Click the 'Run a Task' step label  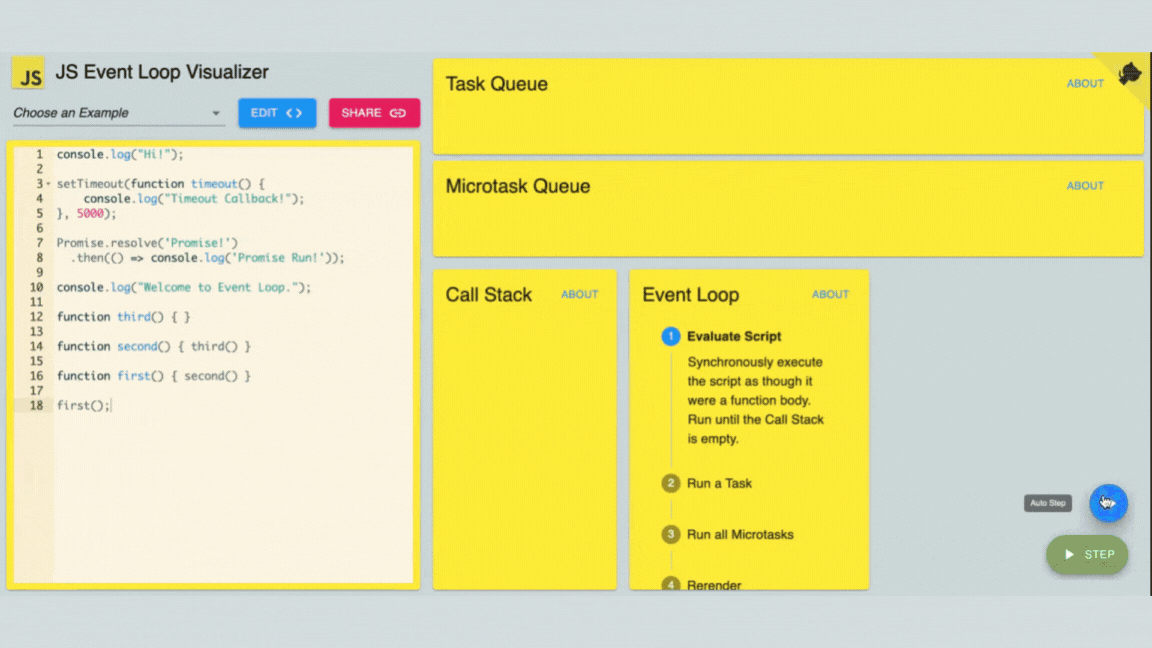click(x=719, y=483)
